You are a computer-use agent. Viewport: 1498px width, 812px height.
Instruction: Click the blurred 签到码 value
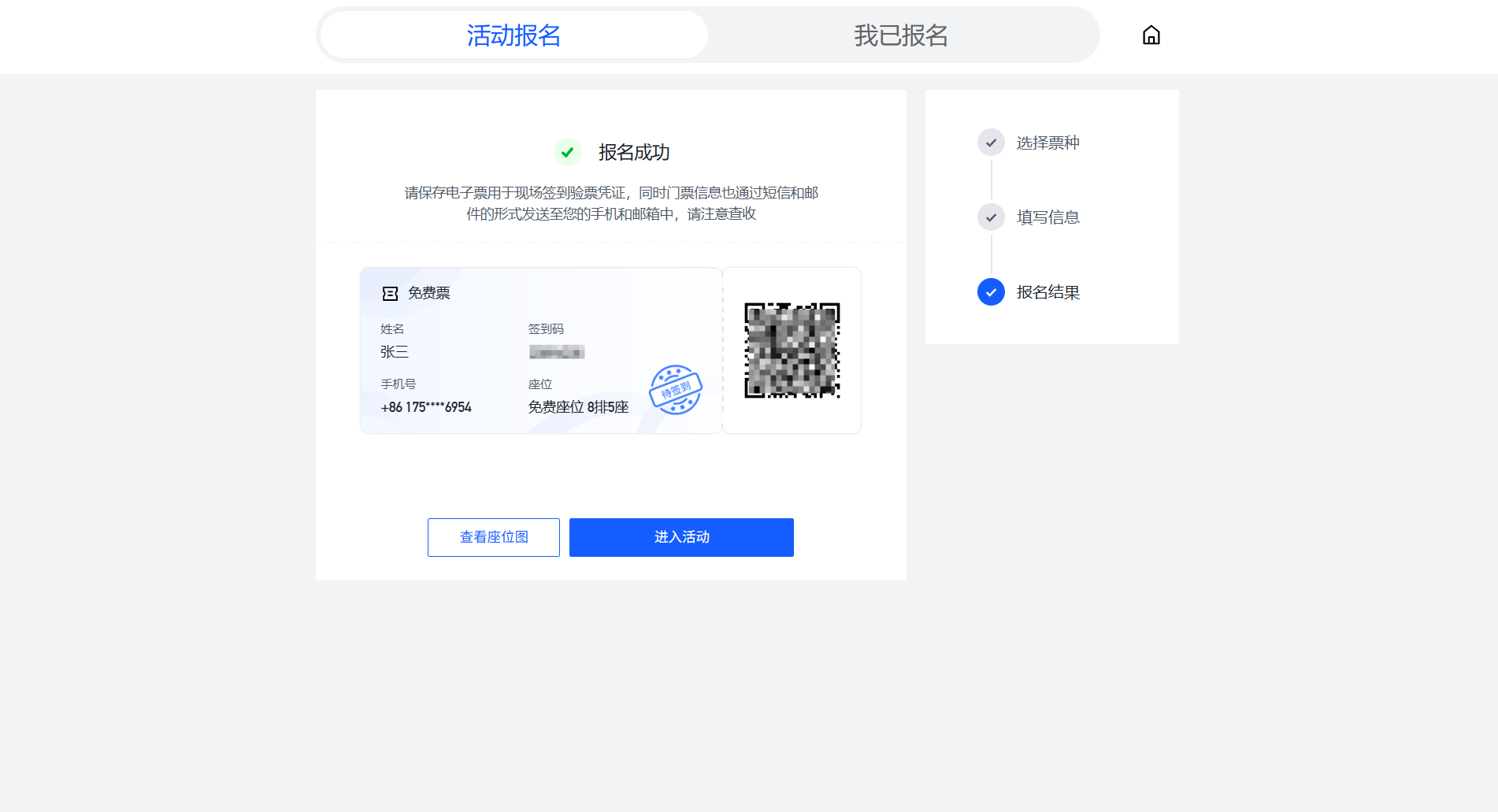(x=556, y=352)
